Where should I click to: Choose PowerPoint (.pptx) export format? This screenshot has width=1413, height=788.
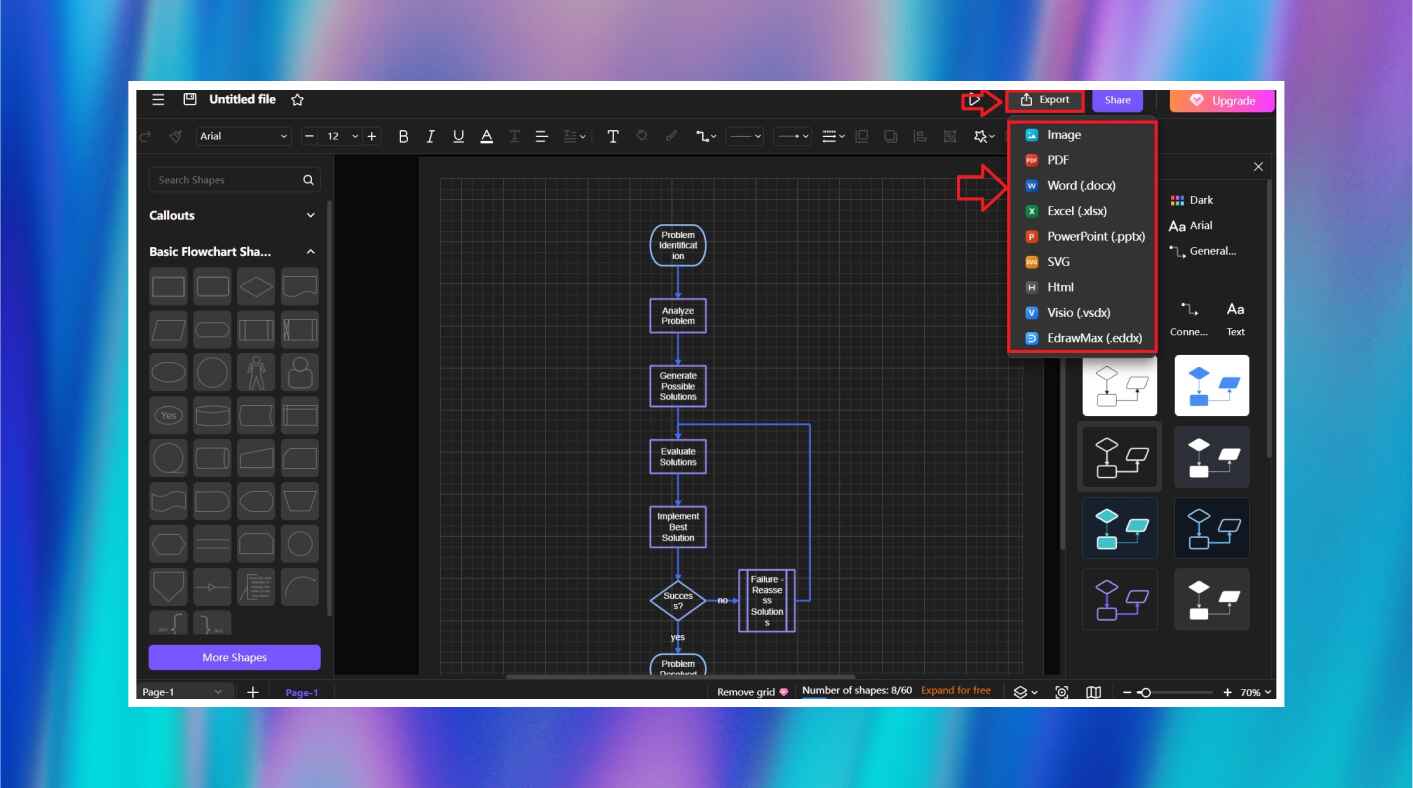pyautogui.click(x=1083, y=237)
